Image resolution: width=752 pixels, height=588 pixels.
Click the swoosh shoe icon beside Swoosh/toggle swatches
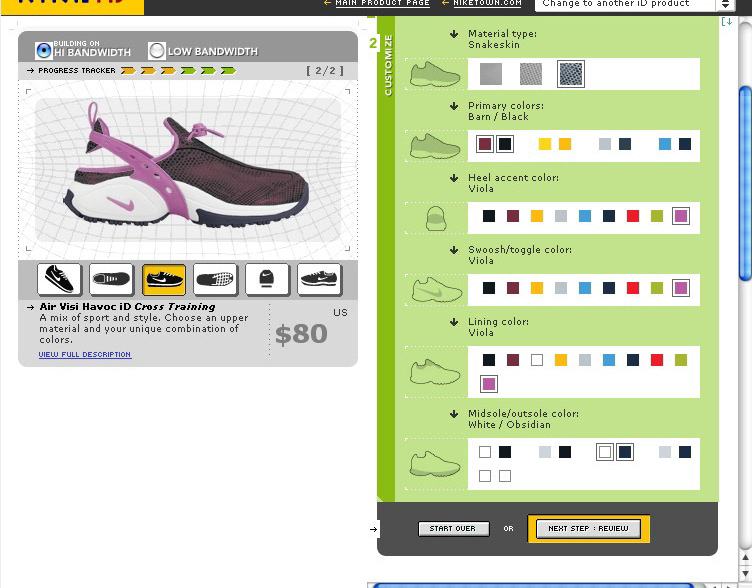[436, 290]
